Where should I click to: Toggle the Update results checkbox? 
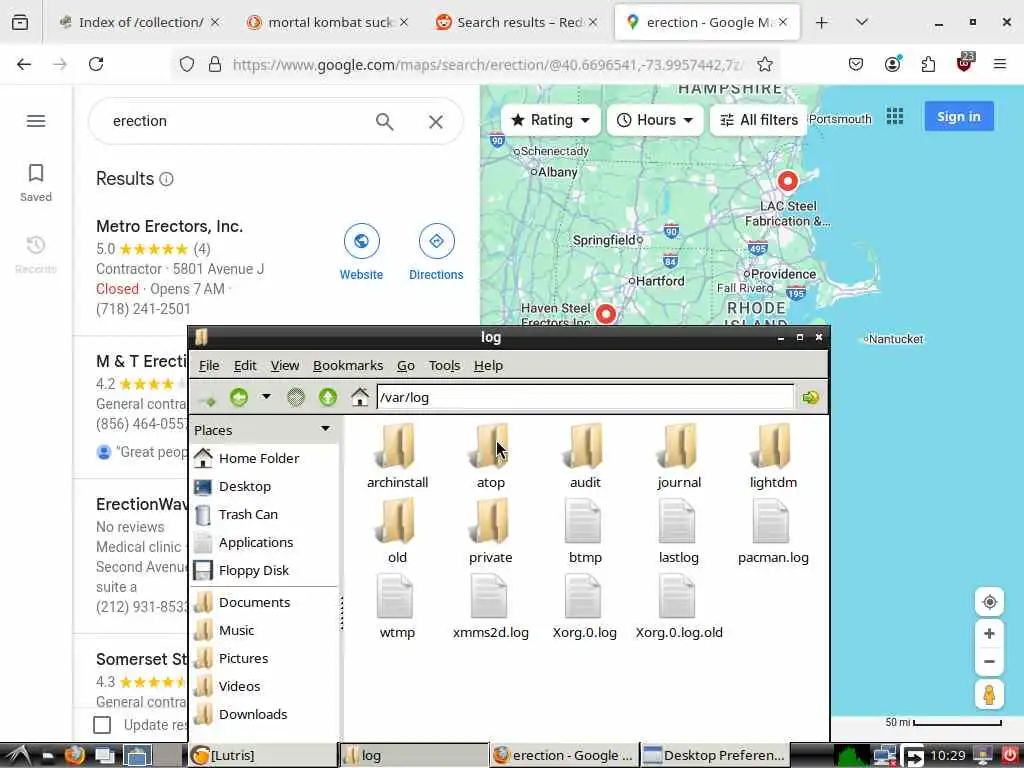(x=102, y=725)
